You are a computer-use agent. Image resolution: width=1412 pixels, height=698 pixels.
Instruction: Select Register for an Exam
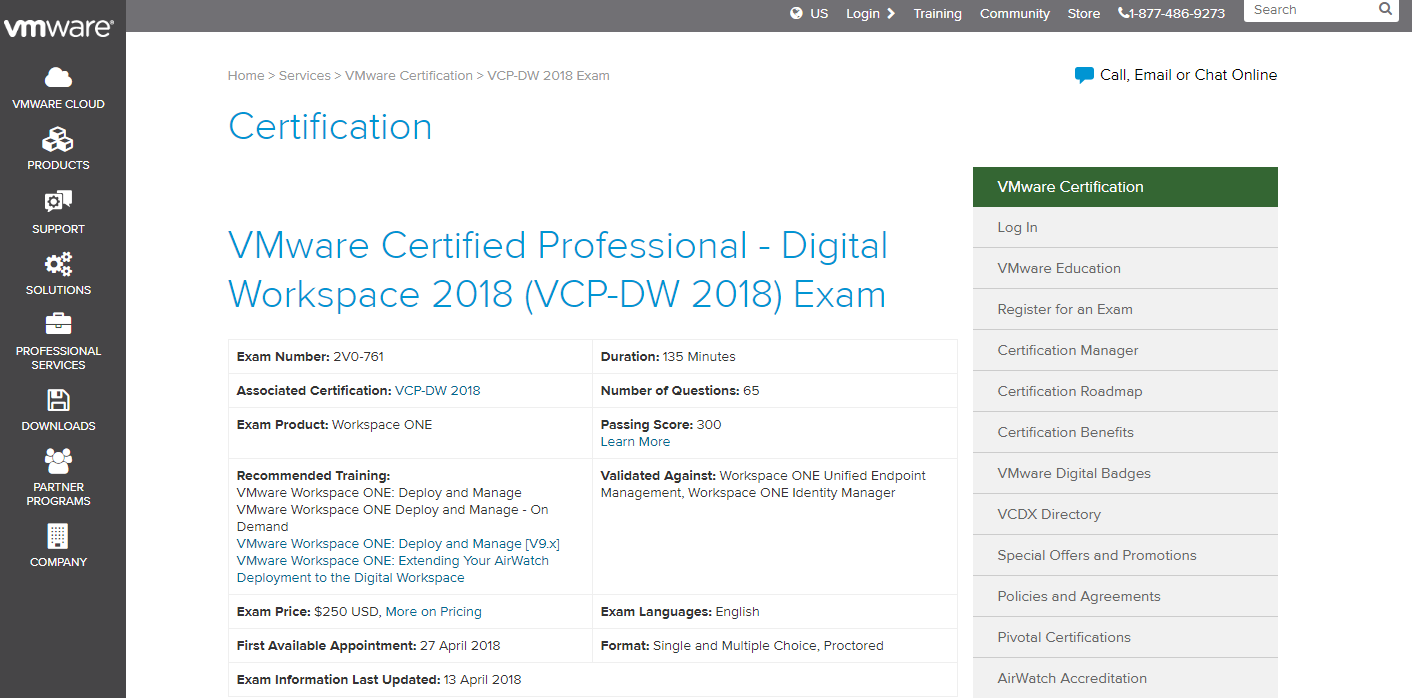pyautogui.click(x=1125, y=310)
